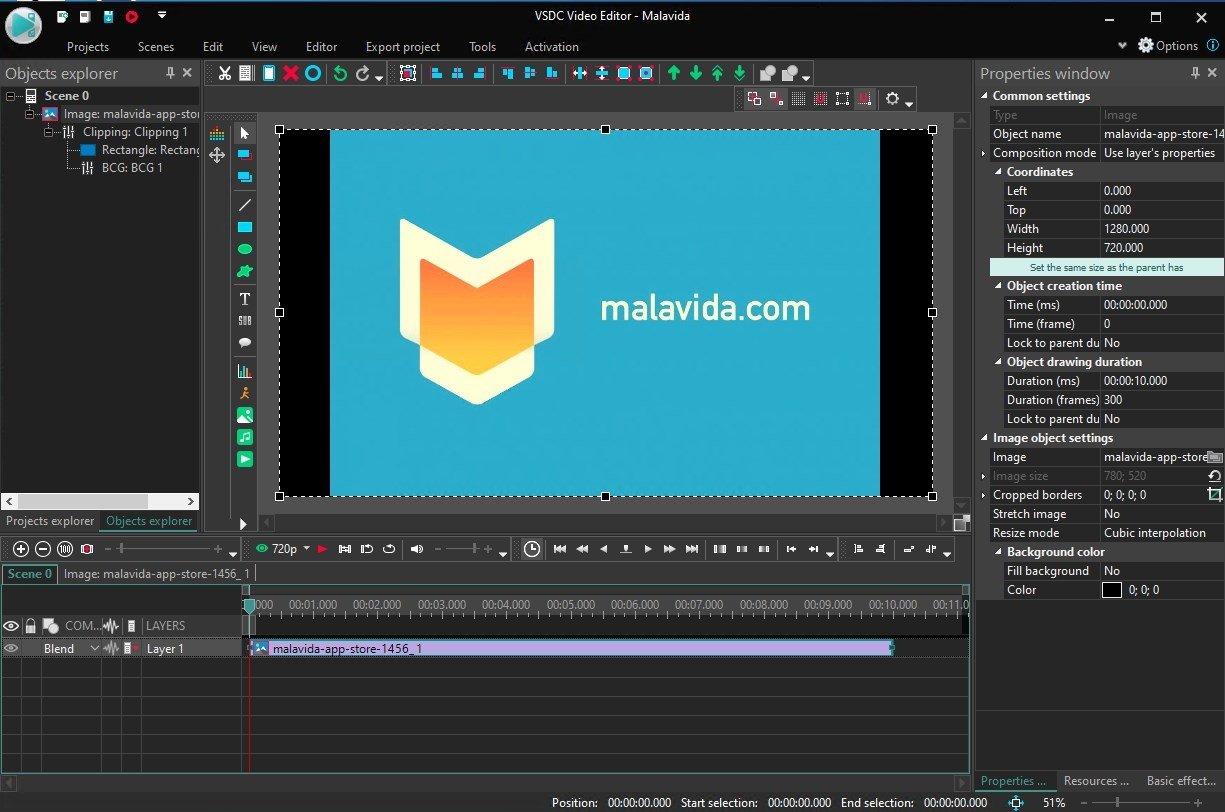Delete the selected object with red X

[x=291, y=73]
